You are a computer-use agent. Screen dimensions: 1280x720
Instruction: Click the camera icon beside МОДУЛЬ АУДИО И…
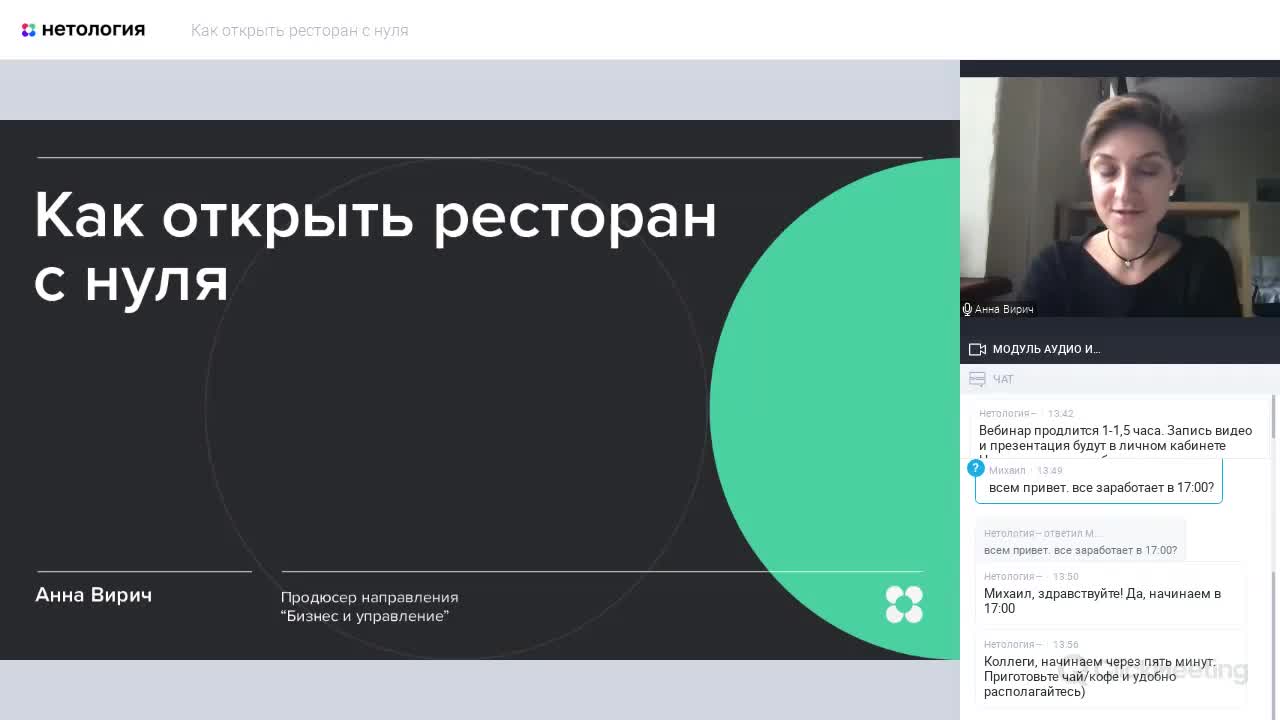977,349
